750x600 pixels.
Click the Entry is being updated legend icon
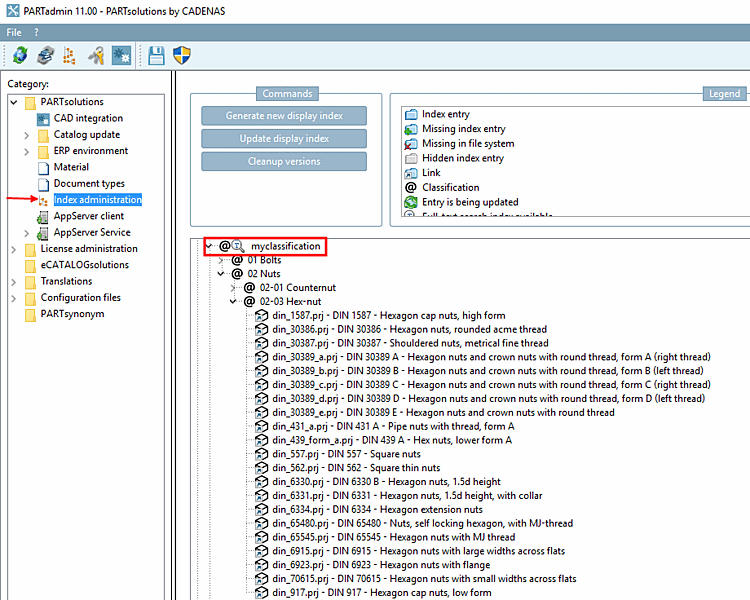pos(411,202)
